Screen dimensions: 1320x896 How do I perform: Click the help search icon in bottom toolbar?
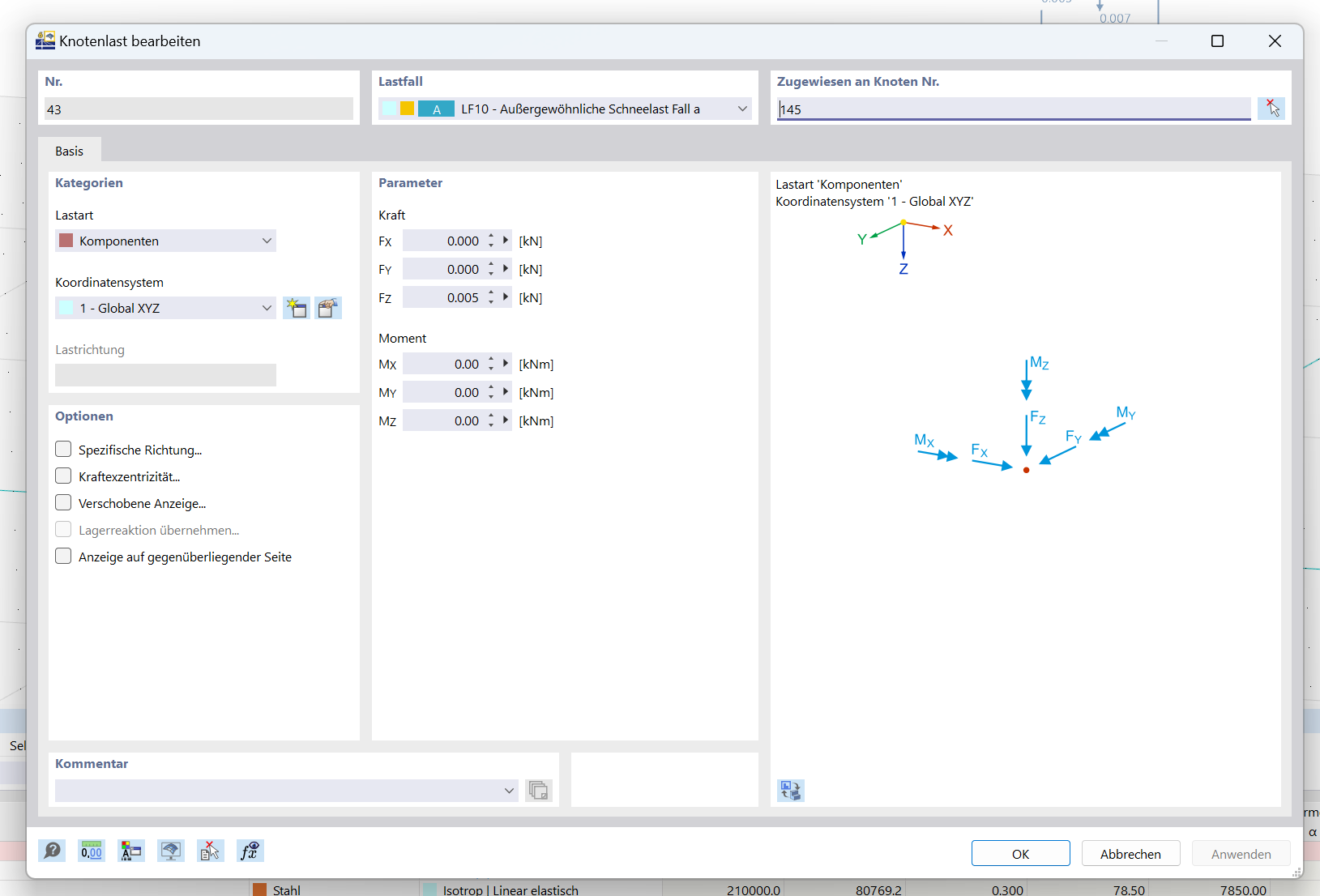(x=53, y=851)
